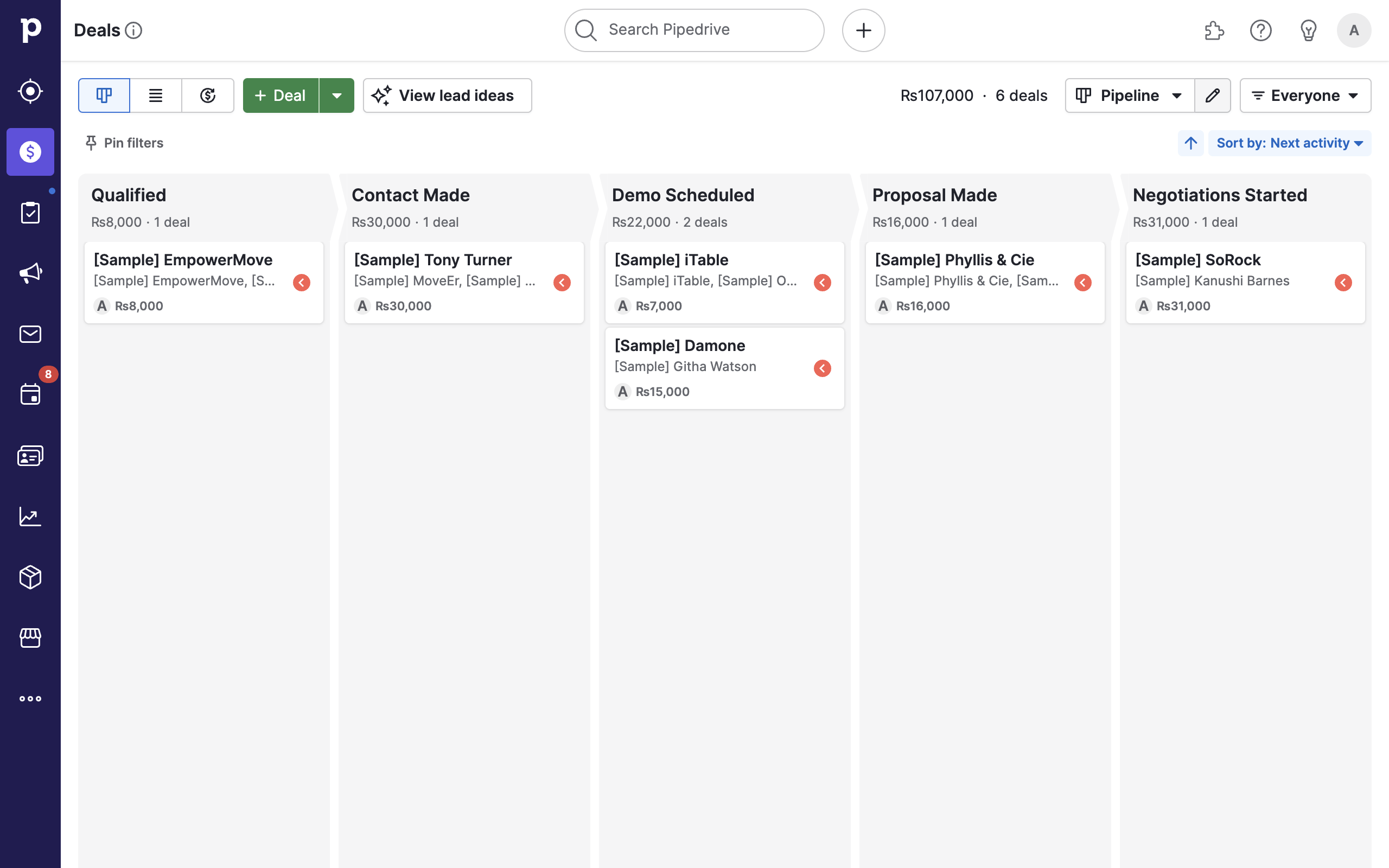
Task: Open the [Sample] EmpowerMove deal card
Action: [x=204, y=283]
